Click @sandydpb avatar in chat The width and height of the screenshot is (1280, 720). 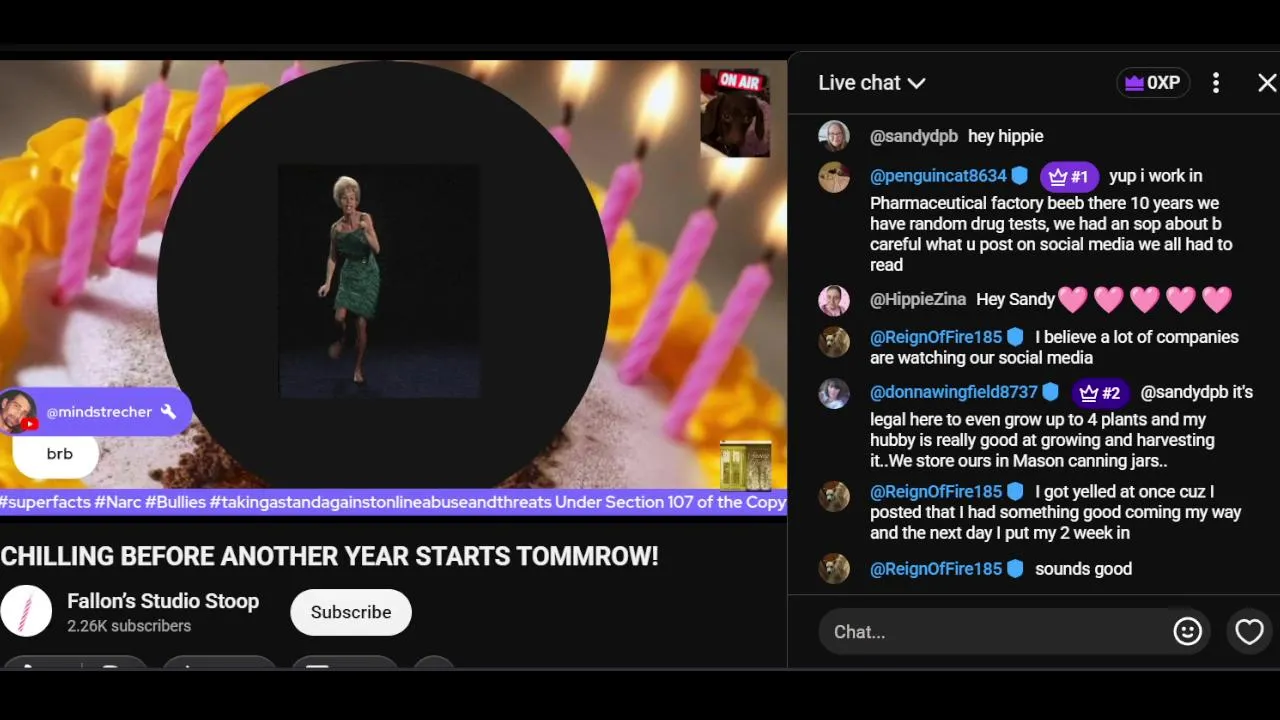point(834,136)
